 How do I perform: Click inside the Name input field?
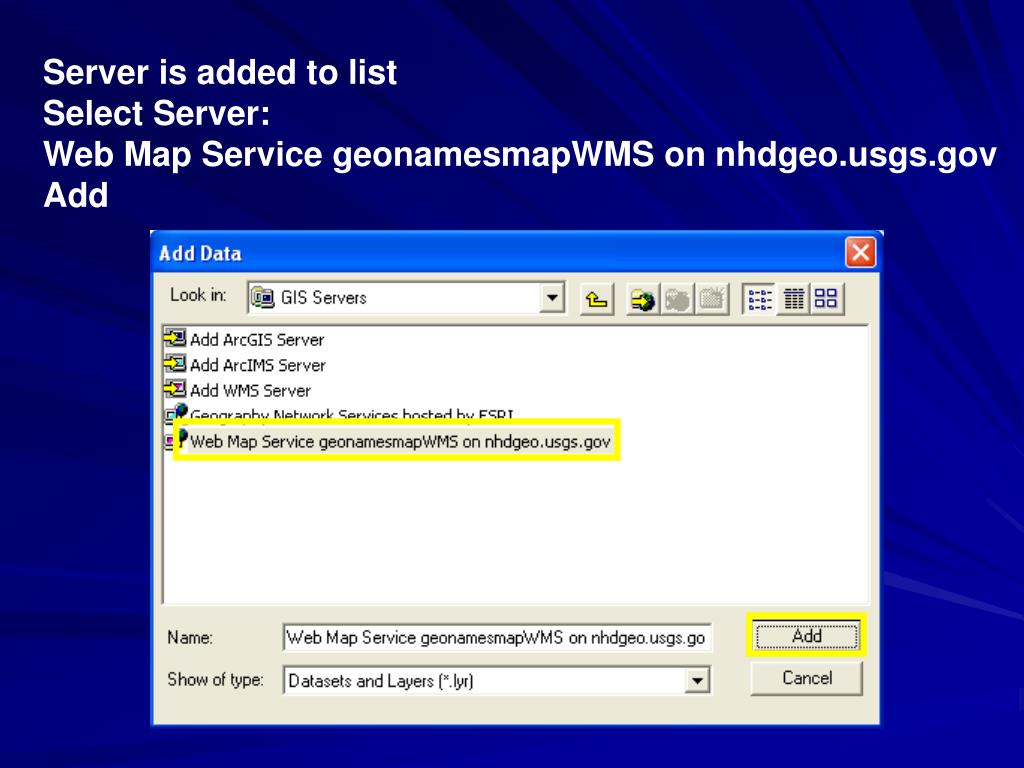[x=497, y=637]
